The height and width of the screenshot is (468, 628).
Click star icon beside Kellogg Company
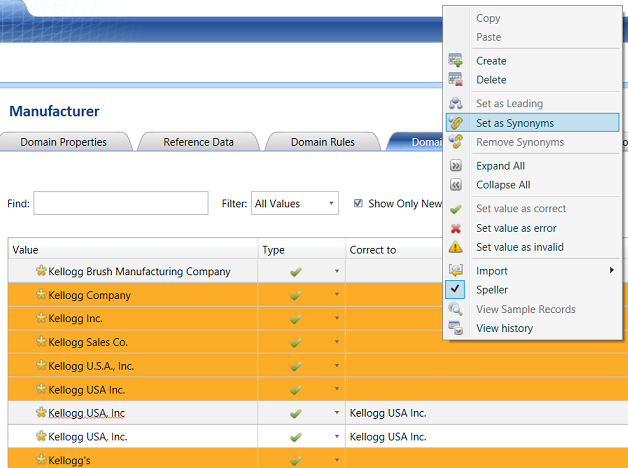pos(41,295)
